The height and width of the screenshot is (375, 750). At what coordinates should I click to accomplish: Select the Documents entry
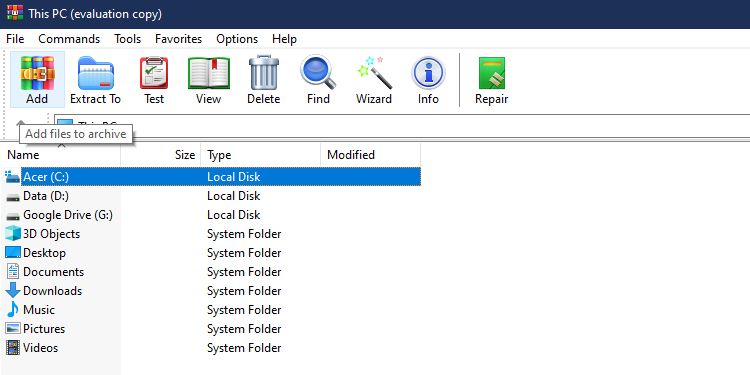pos(53,272)
